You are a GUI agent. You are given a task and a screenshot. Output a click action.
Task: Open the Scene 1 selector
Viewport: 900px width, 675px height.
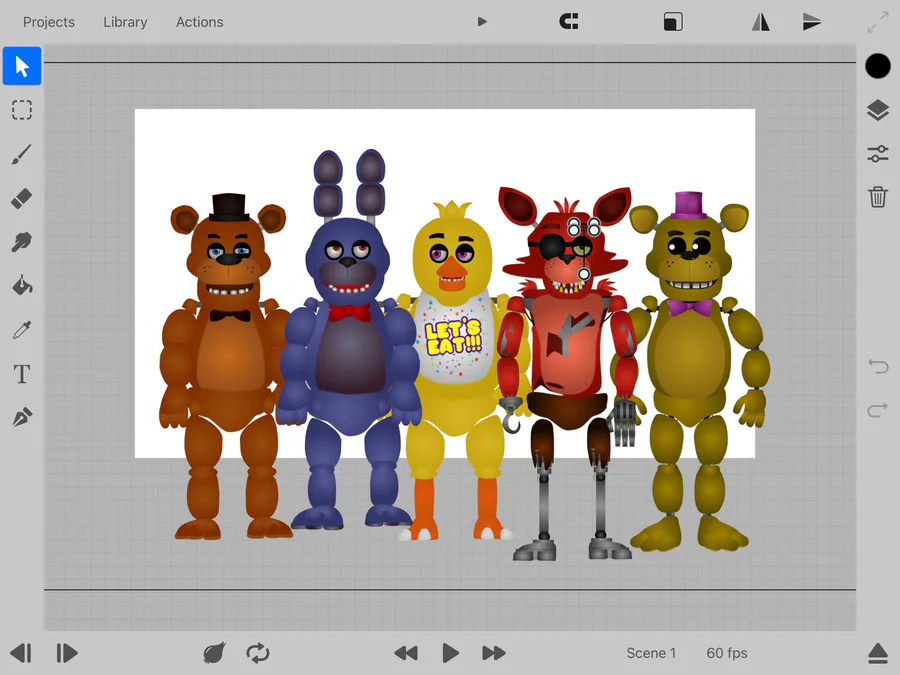tap(651, 653)
